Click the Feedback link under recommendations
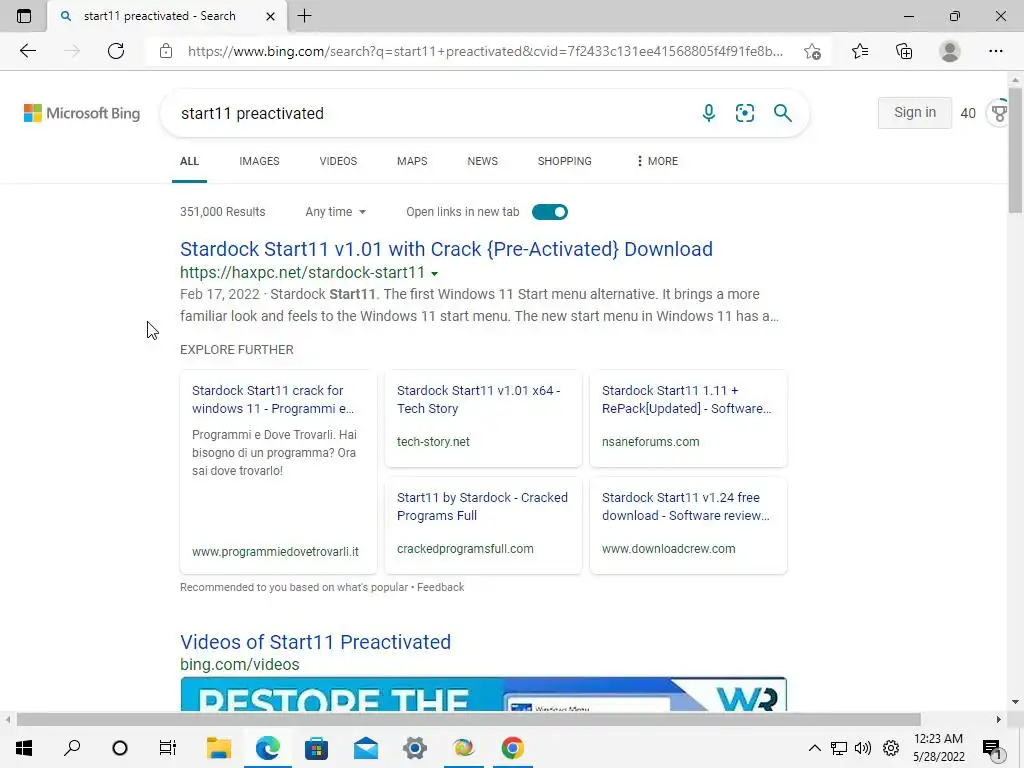This screenshot has width=1024, height=768. [x=440, y=587]
